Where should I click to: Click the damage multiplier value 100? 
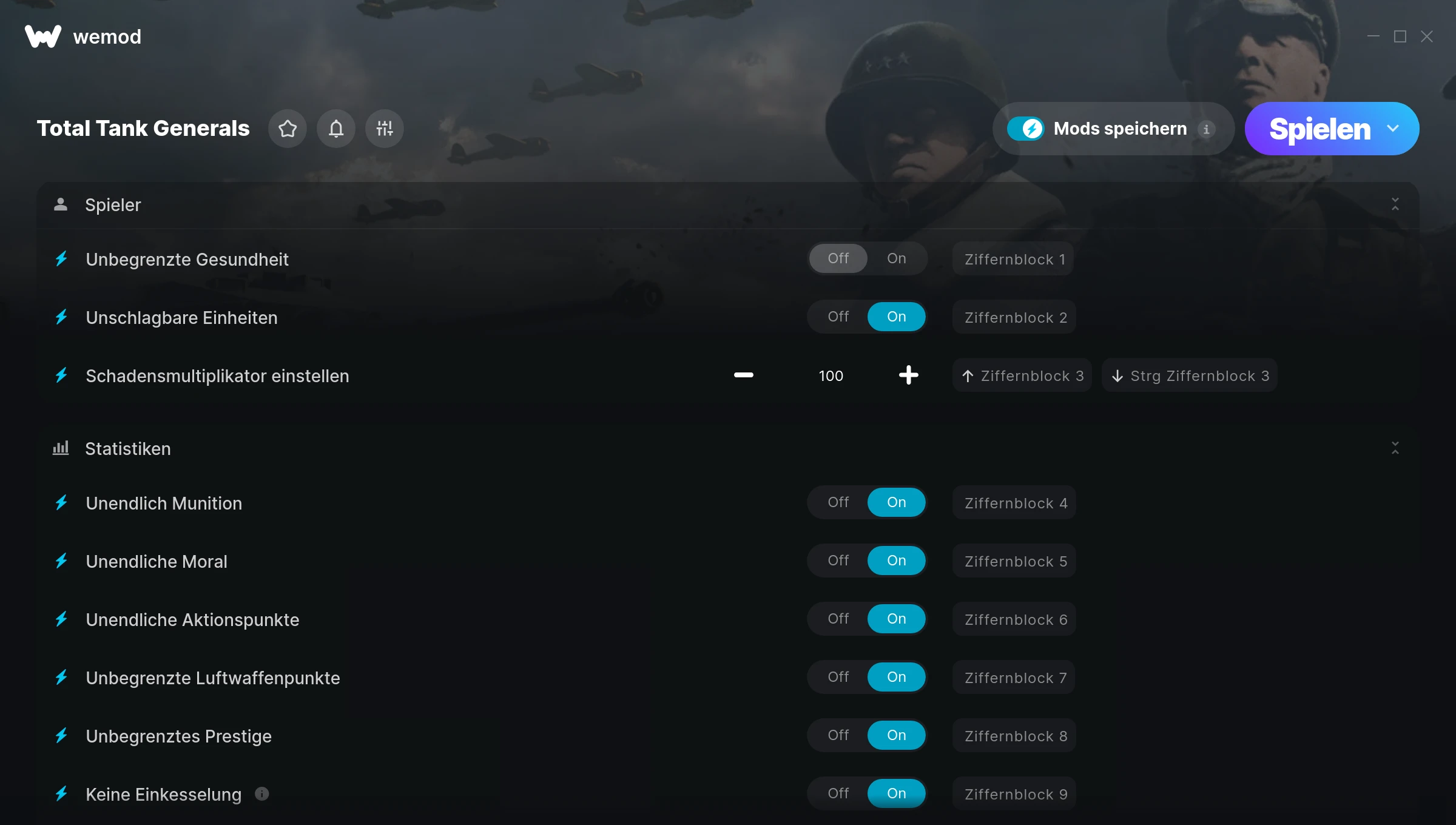831,375
